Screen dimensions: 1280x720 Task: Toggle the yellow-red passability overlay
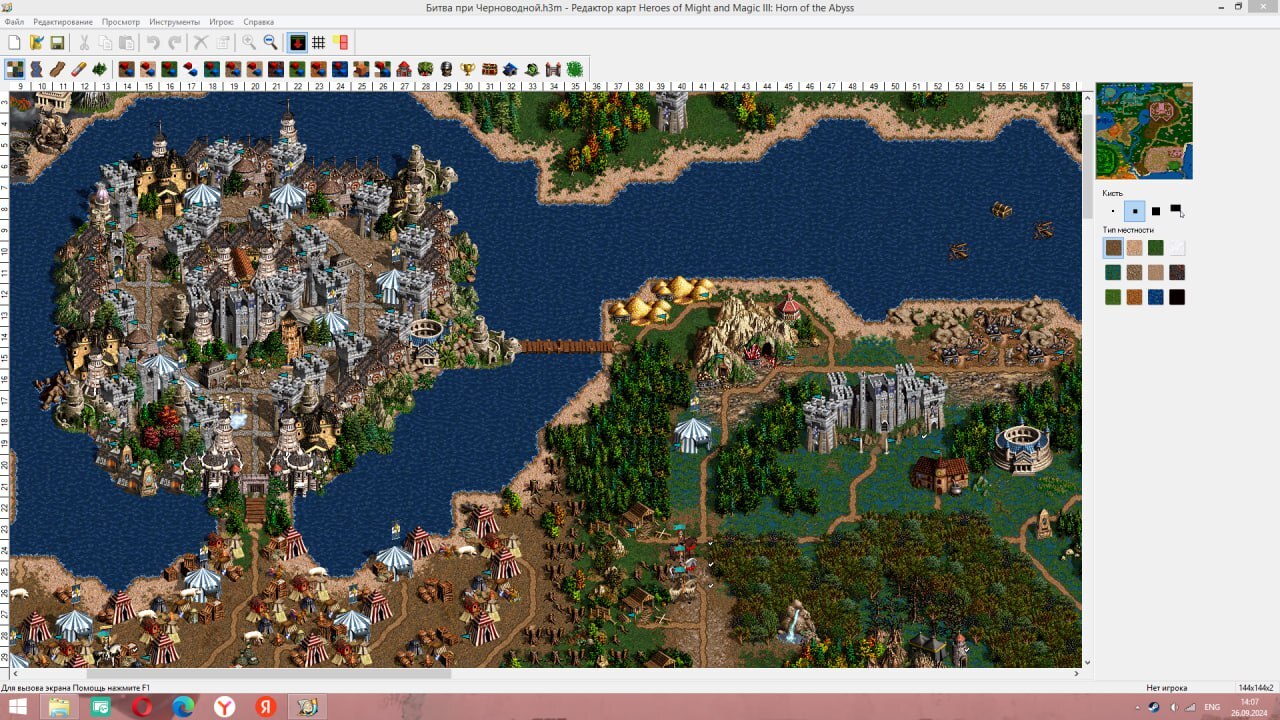pos(341,42)
